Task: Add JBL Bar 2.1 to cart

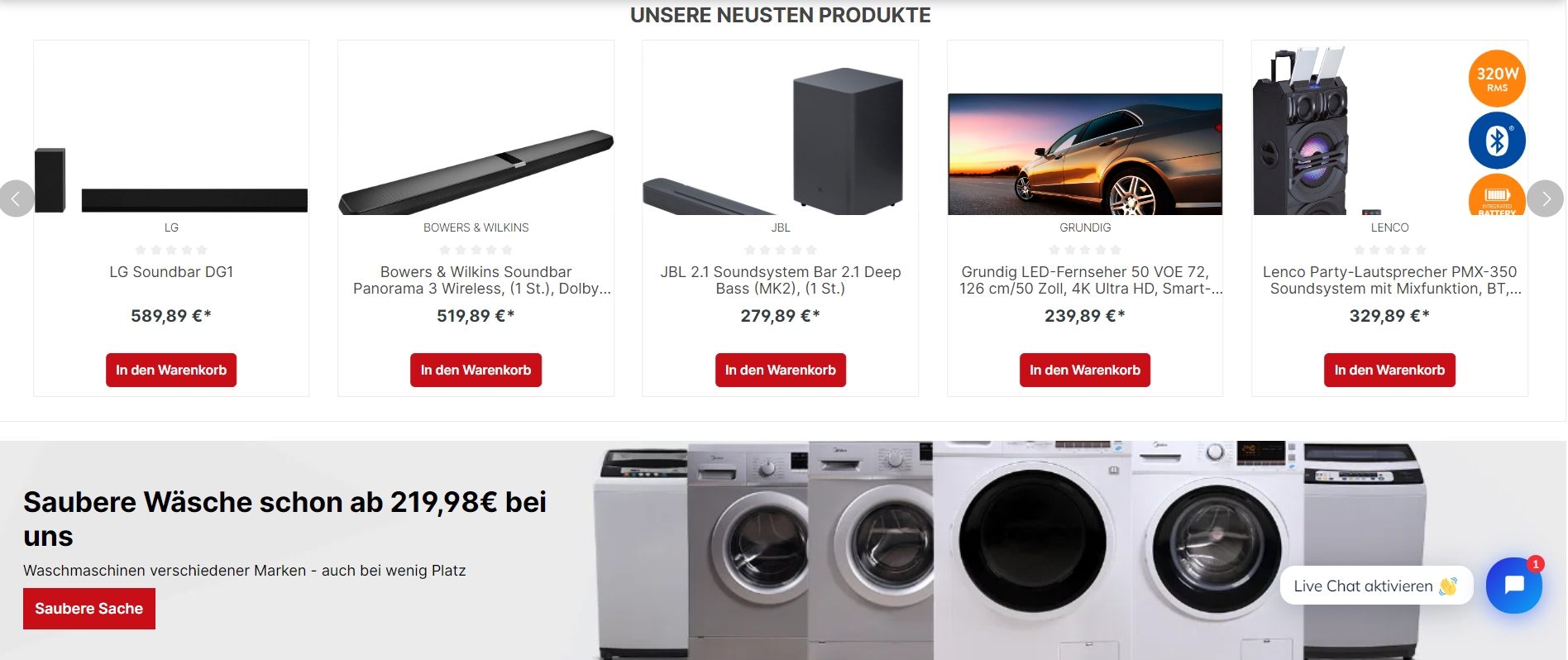Action: 780,370
